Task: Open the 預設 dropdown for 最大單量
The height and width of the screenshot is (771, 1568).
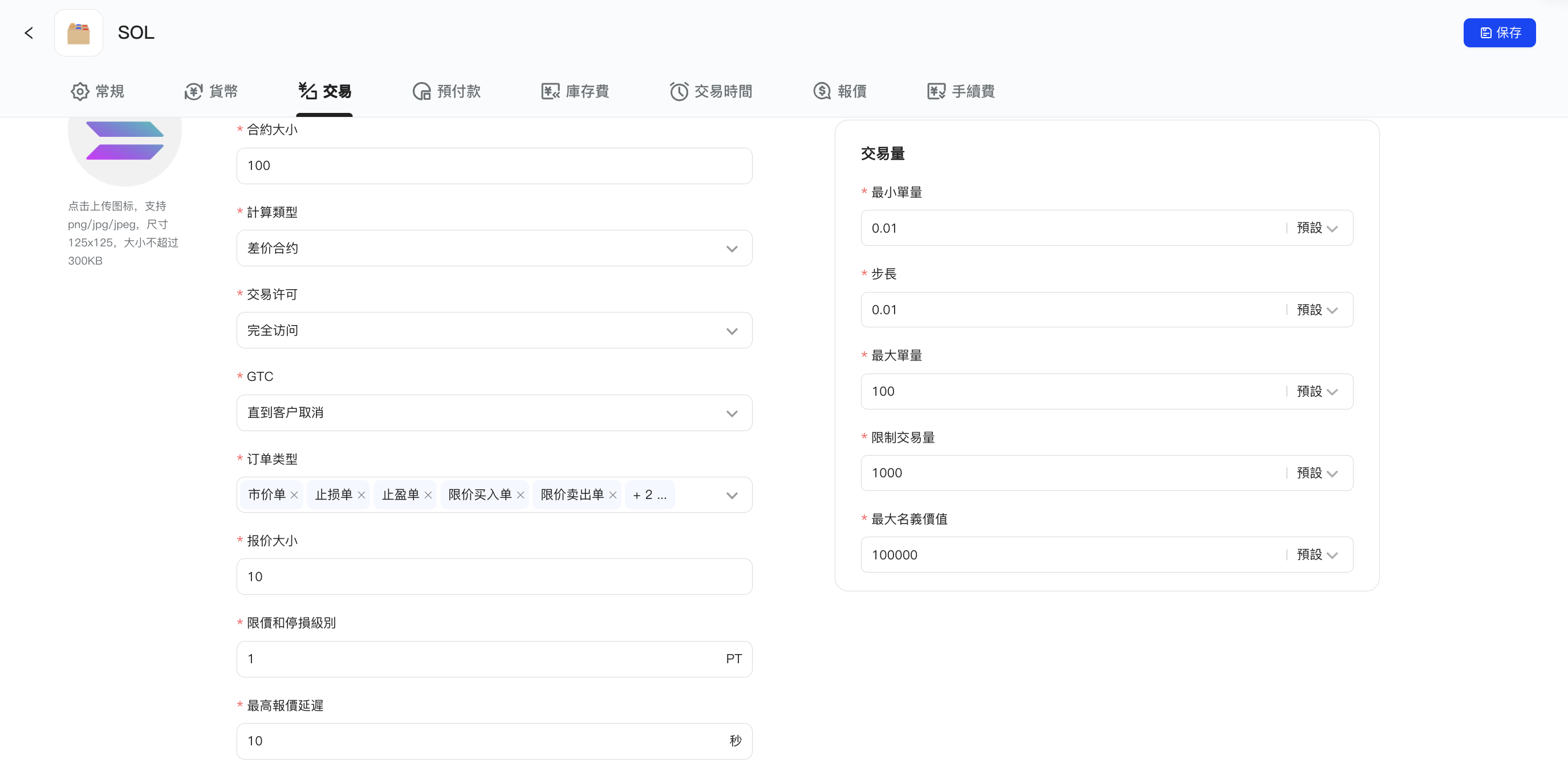Action: (x=1317, y=392)
